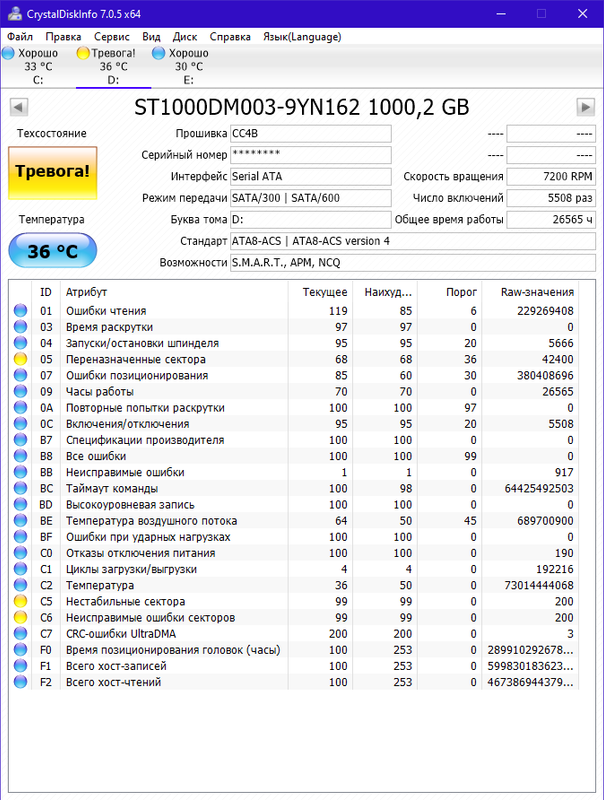Select drive C: status tab
This screenshot has width=604, height=800.
[38, 66]
